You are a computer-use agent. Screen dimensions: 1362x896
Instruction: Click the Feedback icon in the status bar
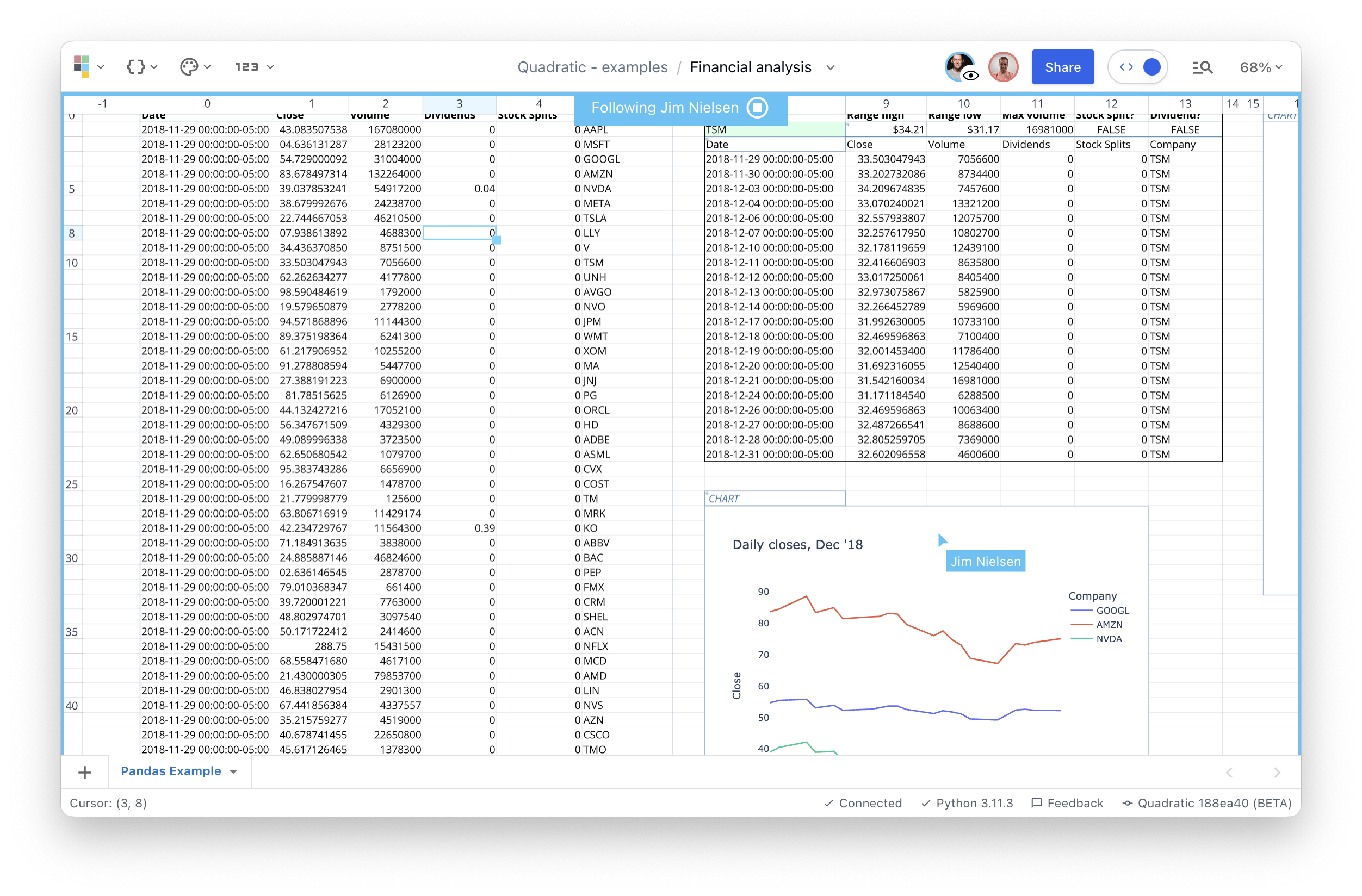point(1037,802)
